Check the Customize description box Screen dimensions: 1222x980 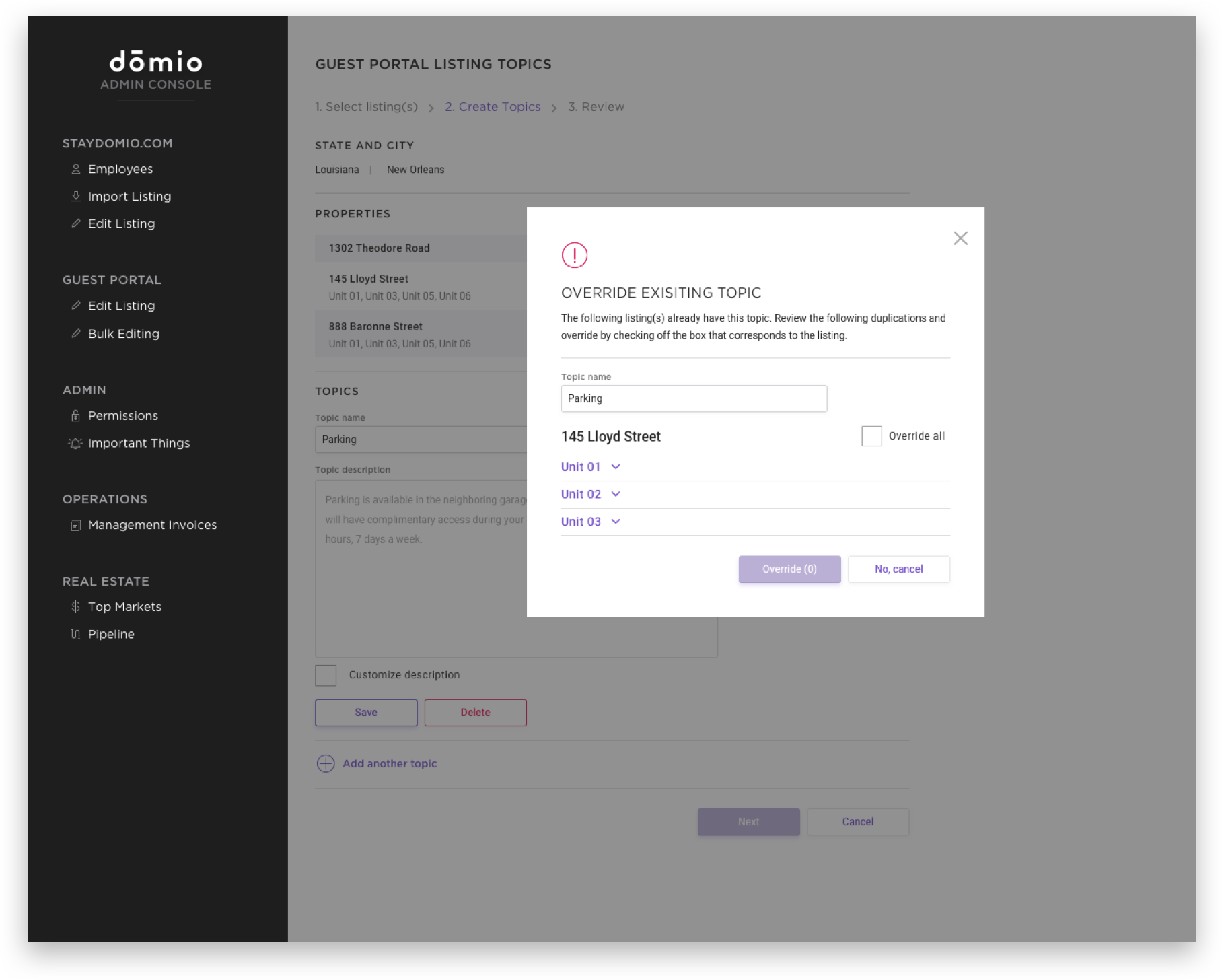click(x=326, y=674)
